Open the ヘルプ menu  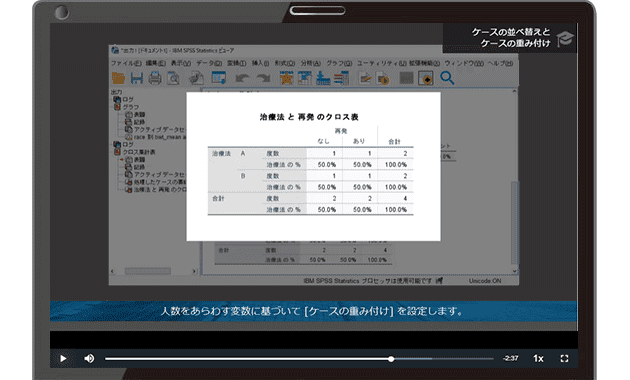500,63
